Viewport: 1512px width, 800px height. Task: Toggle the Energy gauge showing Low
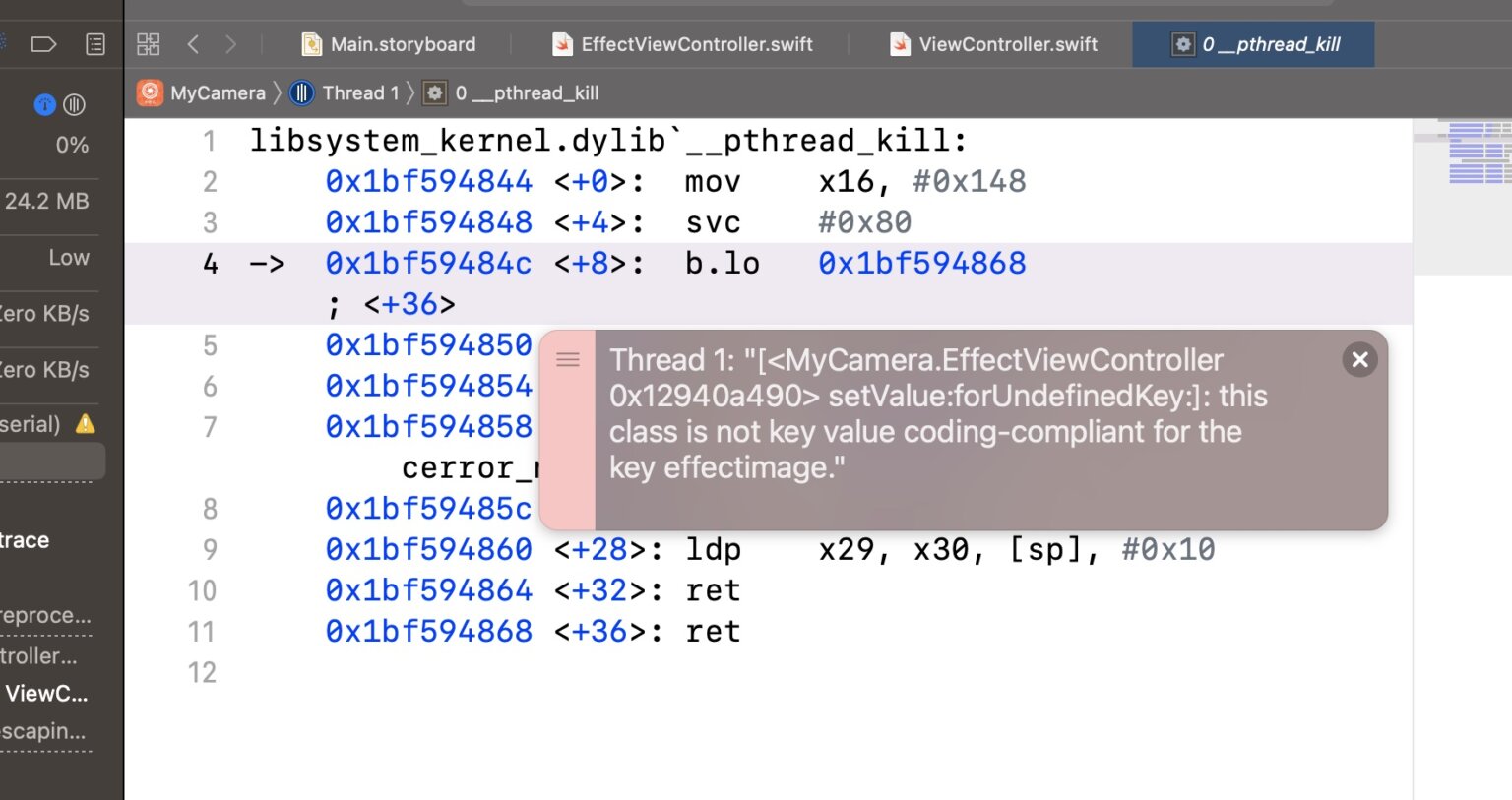pyautogui.click(x=68, y=257)
